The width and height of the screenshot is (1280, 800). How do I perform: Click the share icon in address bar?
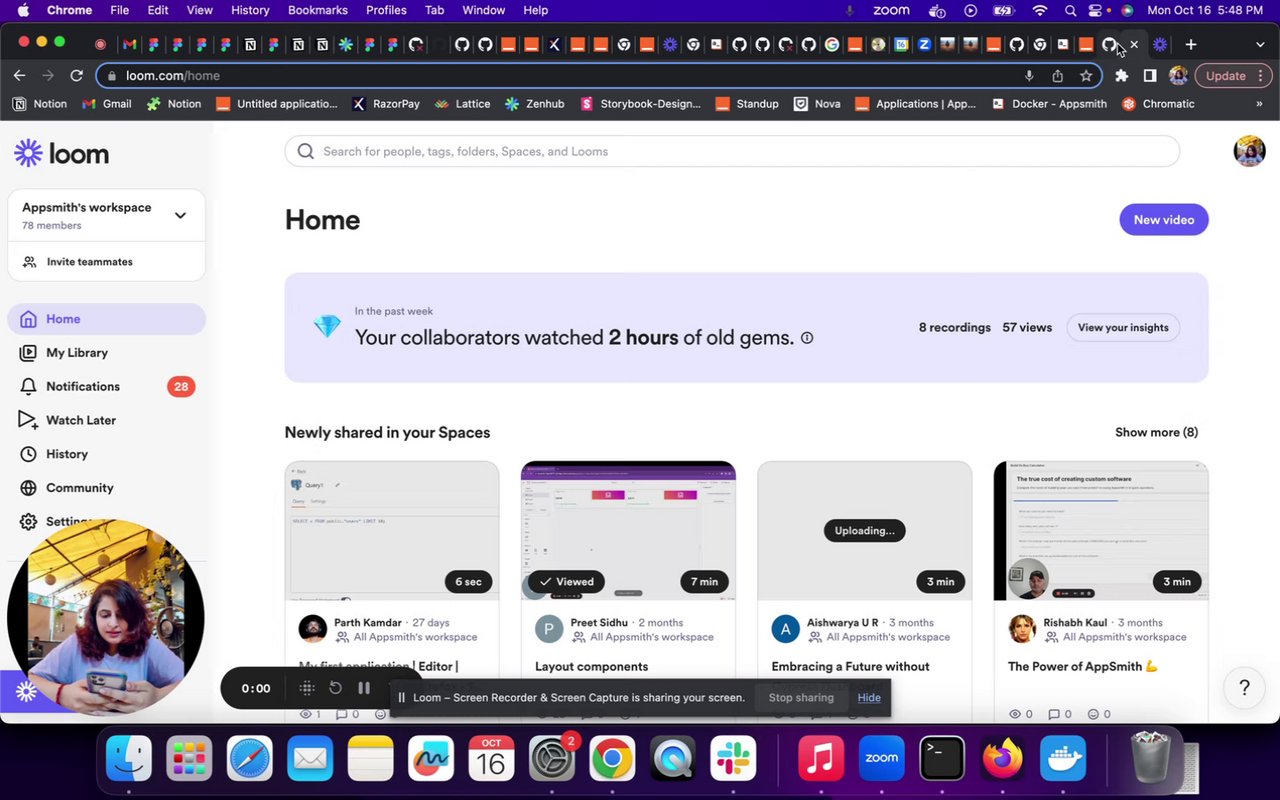point(1057,76)
